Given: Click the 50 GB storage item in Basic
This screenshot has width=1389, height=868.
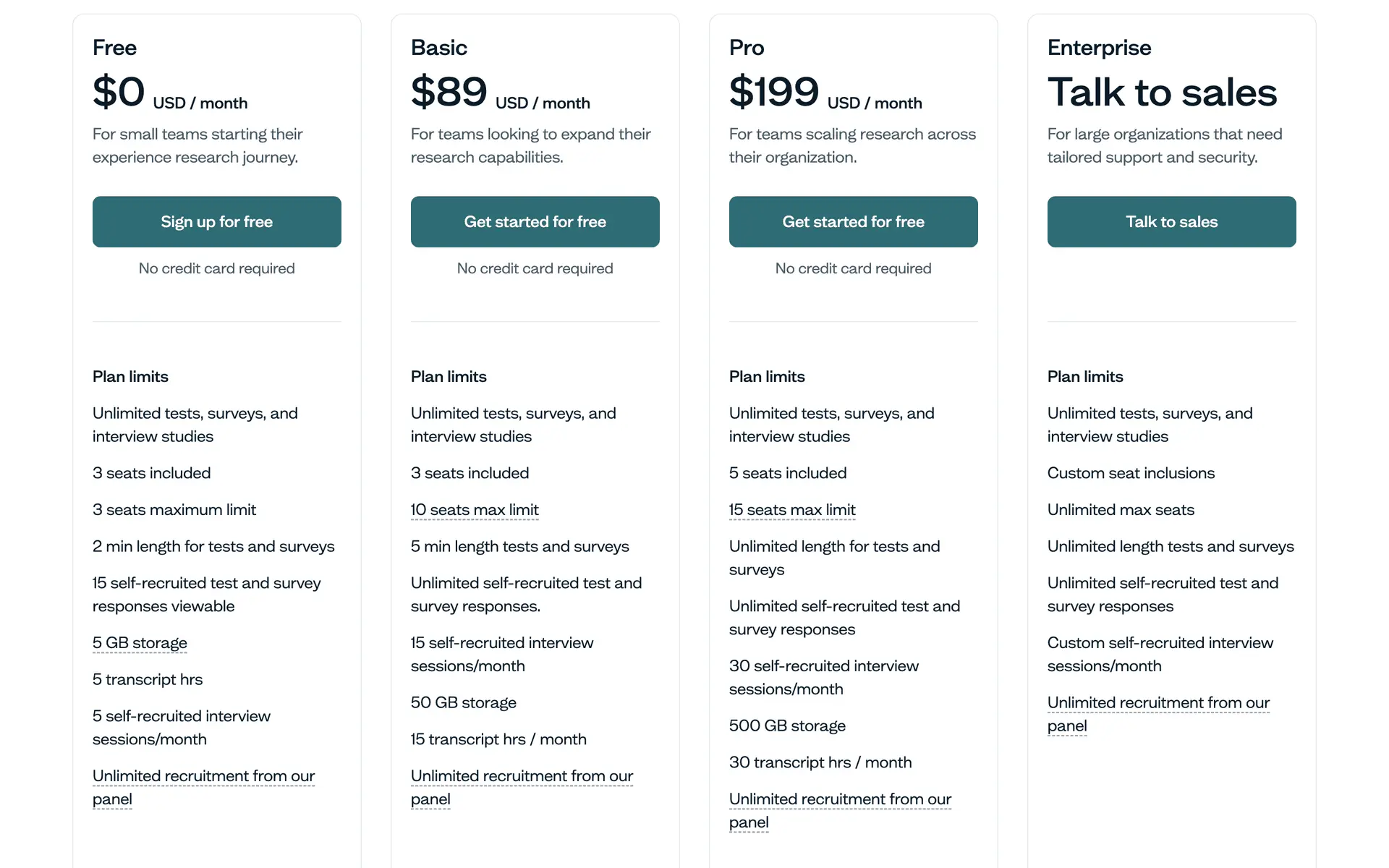Looking at the screenshot, I should (464, 703).
